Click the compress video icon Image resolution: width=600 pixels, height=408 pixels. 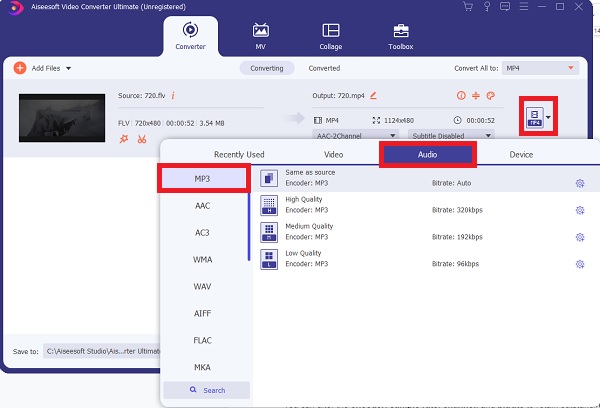476,95
